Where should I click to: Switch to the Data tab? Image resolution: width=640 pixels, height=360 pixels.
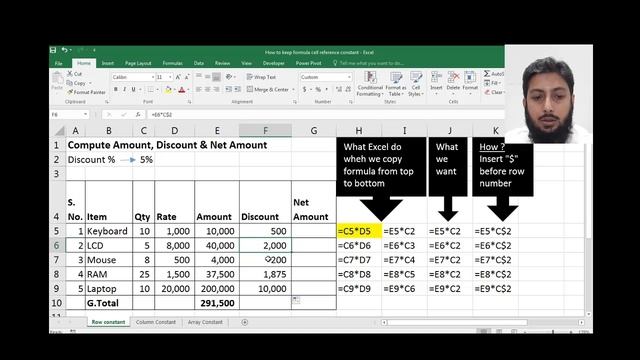199,63
